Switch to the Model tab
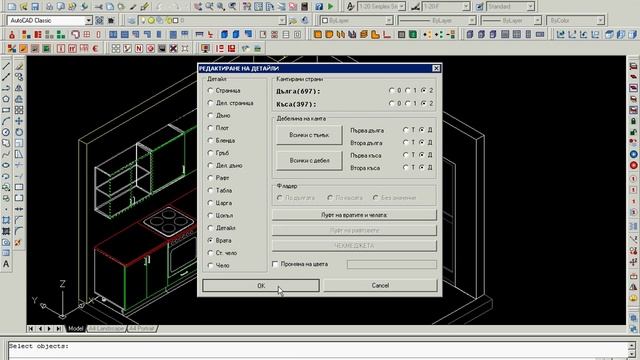The image size is (640, 360). [76, 329]
